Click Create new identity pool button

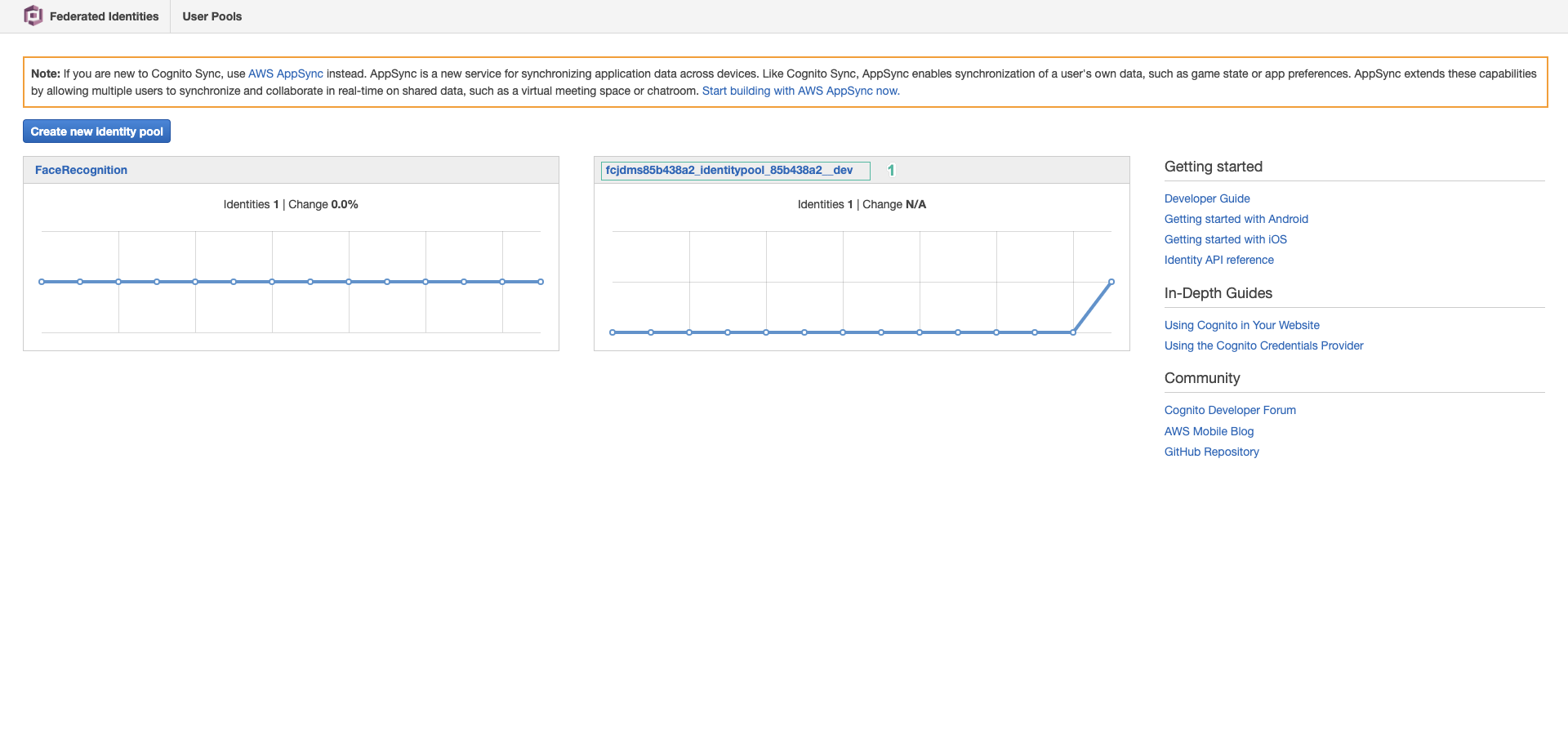(x=96, y=131)
